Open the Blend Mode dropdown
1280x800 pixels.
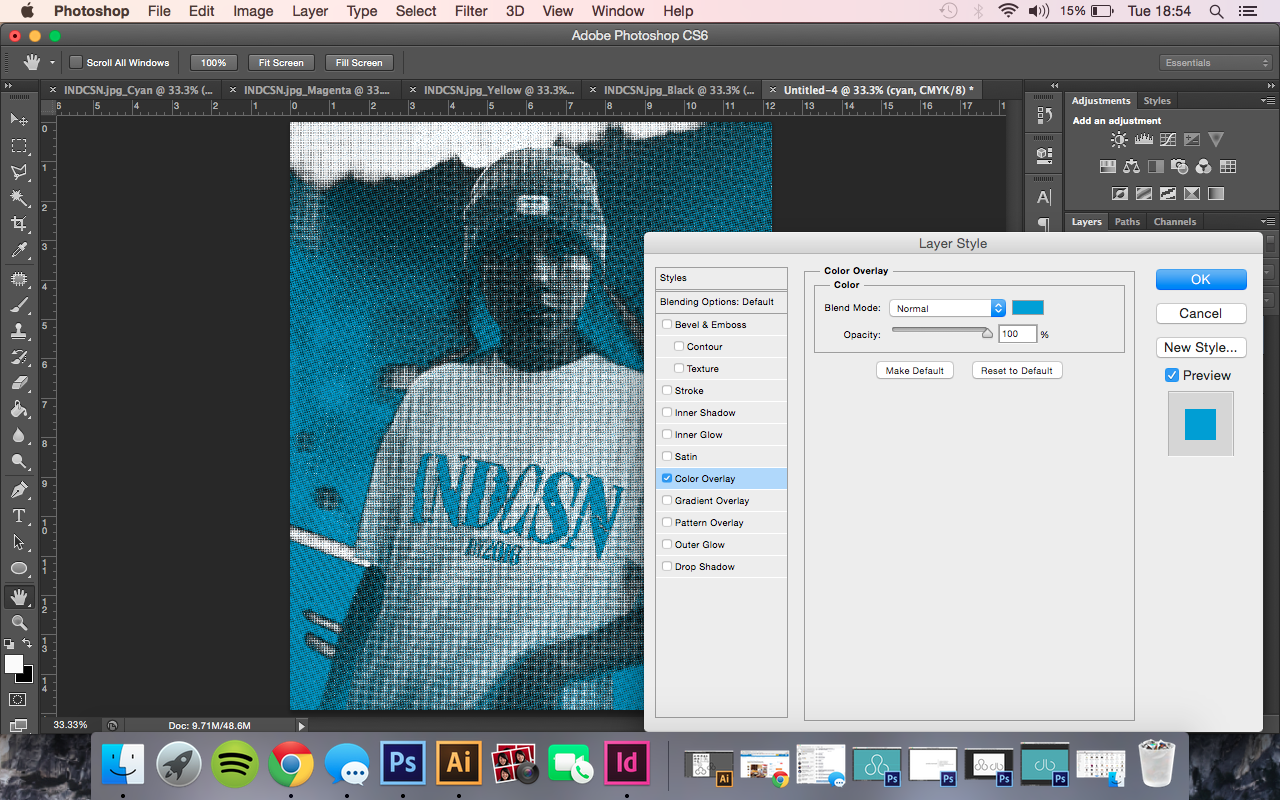(x=947, y=308)
